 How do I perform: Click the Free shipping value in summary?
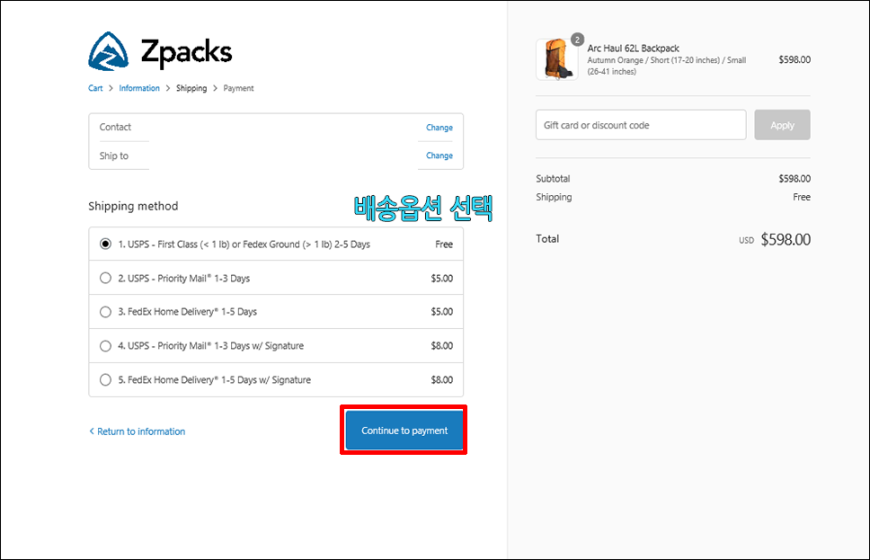click(x=802, y=197)
